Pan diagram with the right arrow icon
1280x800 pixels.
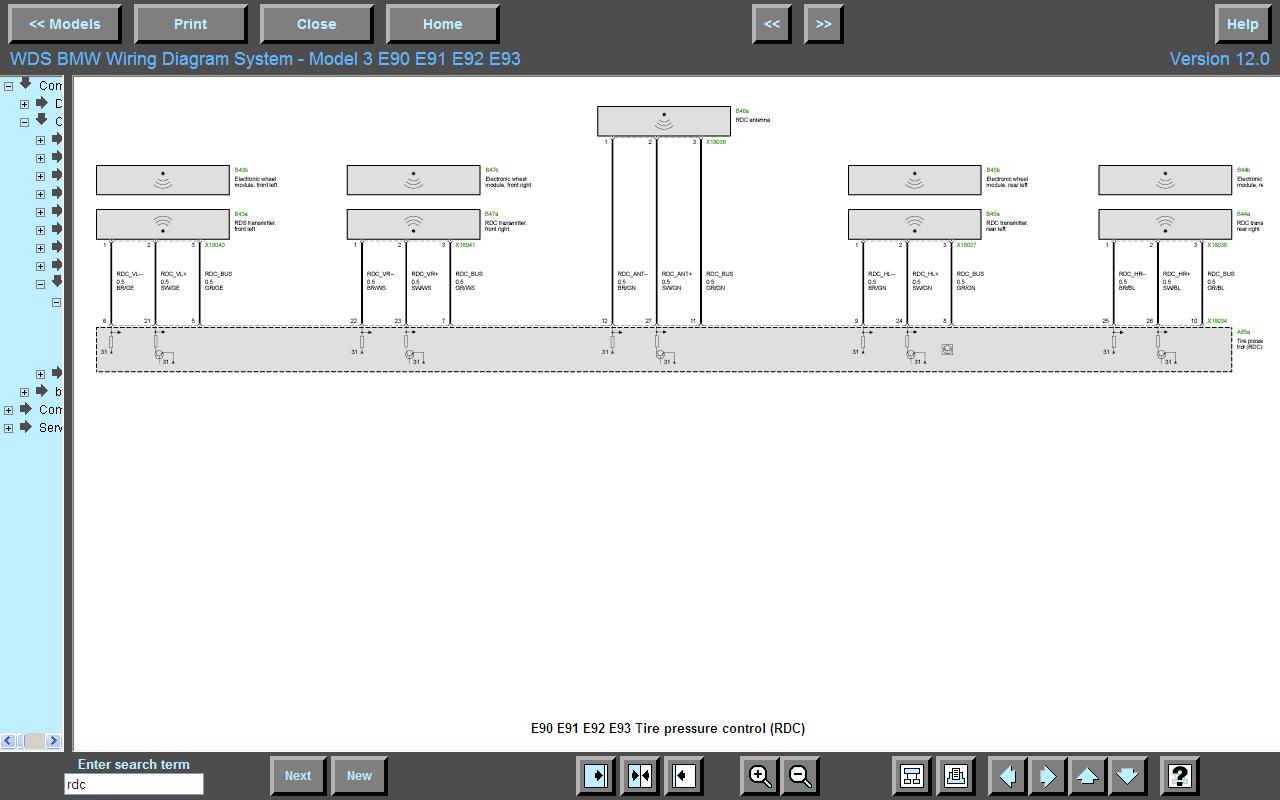1047,776
